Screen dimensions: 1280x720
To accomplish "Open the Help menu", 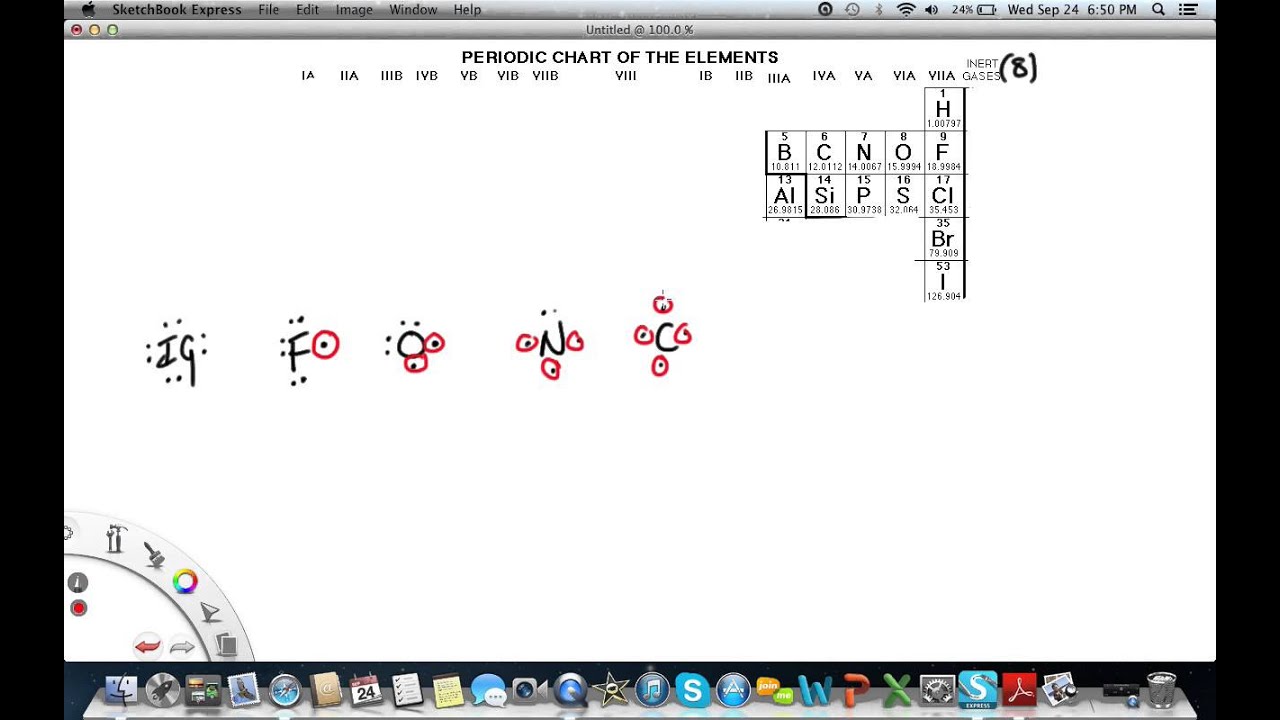I will pyautogui.click(x=467, y=9).
